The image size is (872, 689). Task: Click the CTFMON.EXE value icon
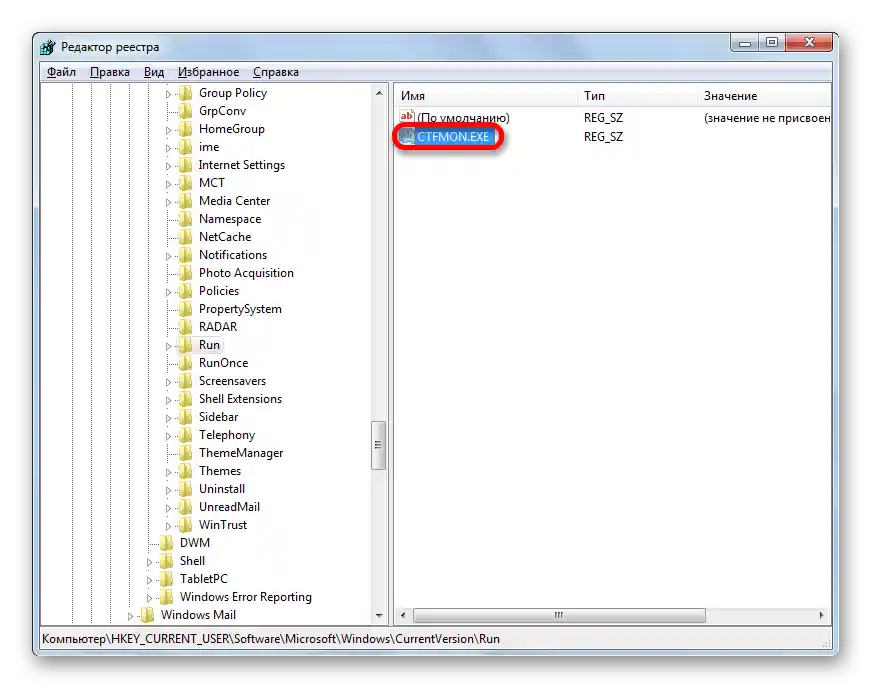[x=407, y=136]
